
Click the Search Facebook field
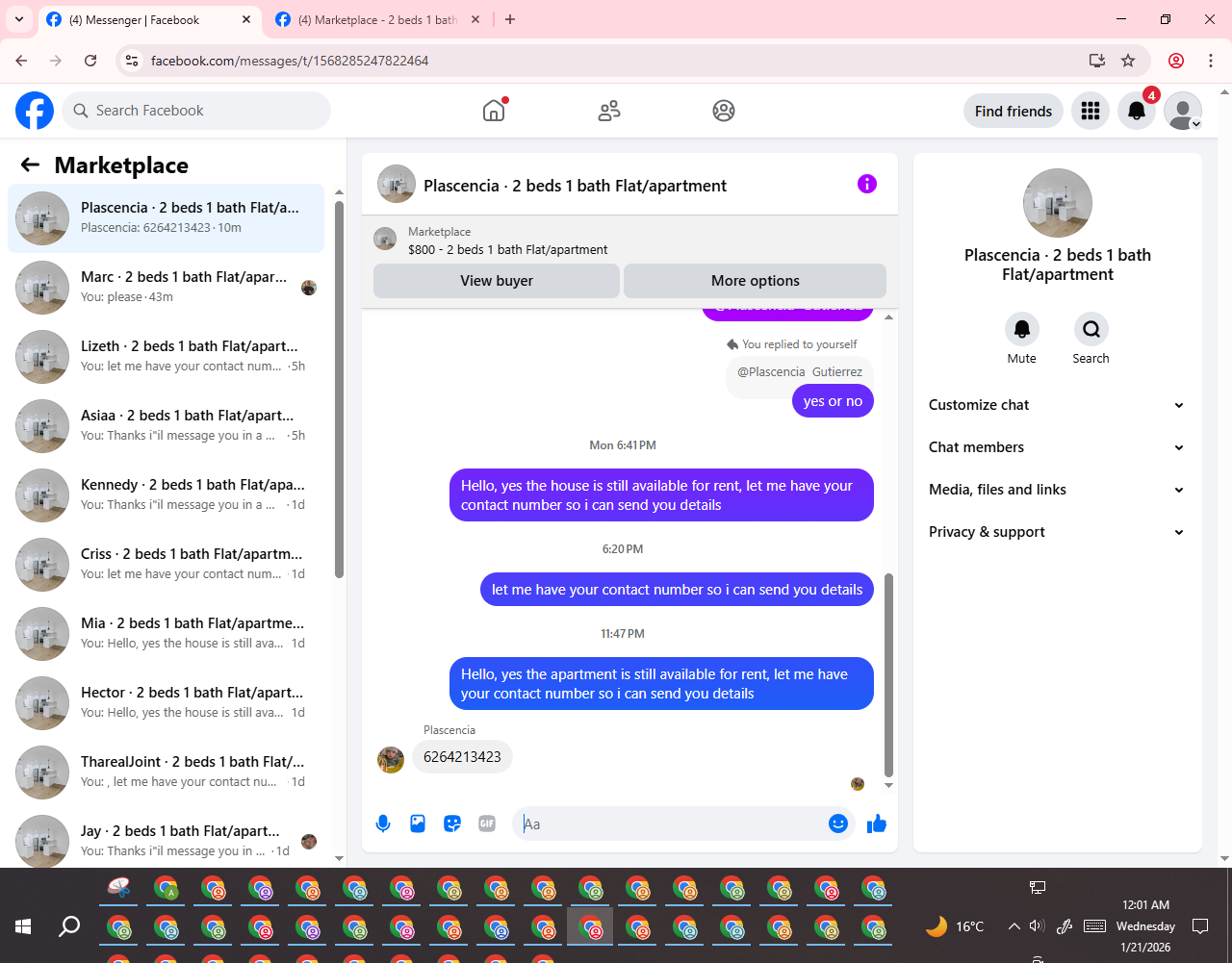coord(196,111)
